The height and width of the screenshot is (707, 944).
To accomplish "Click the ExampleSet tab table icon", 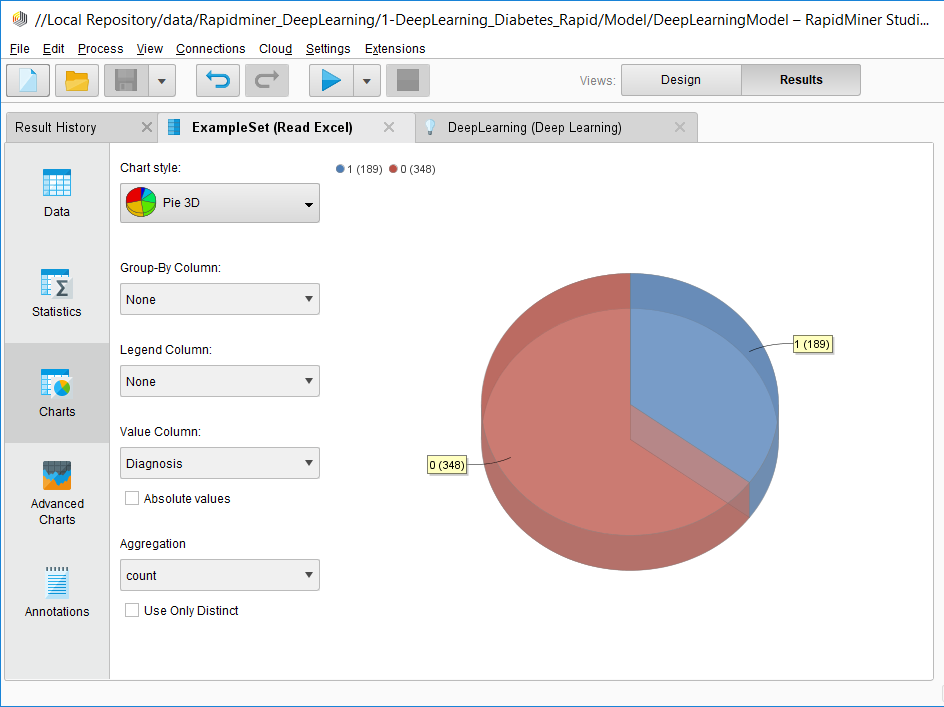I will [x=174, y=127].
